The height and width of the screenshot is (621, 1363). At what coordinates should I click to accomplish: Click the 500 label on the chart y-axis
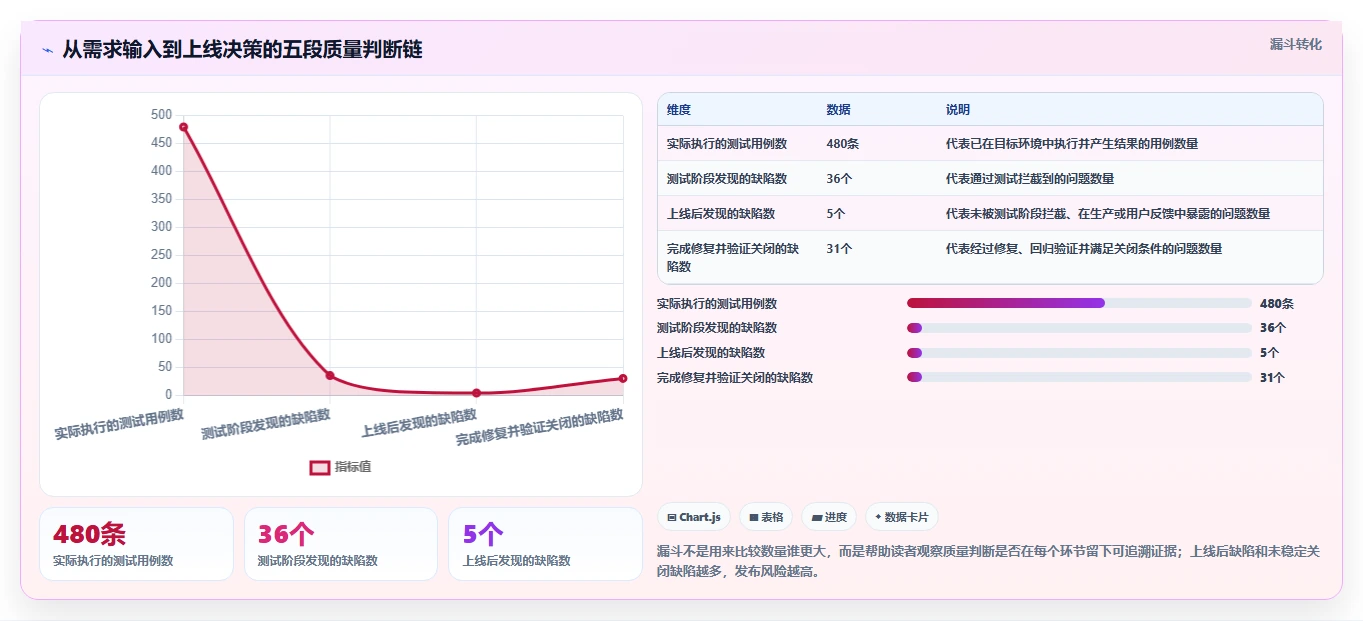click(161, 115)
